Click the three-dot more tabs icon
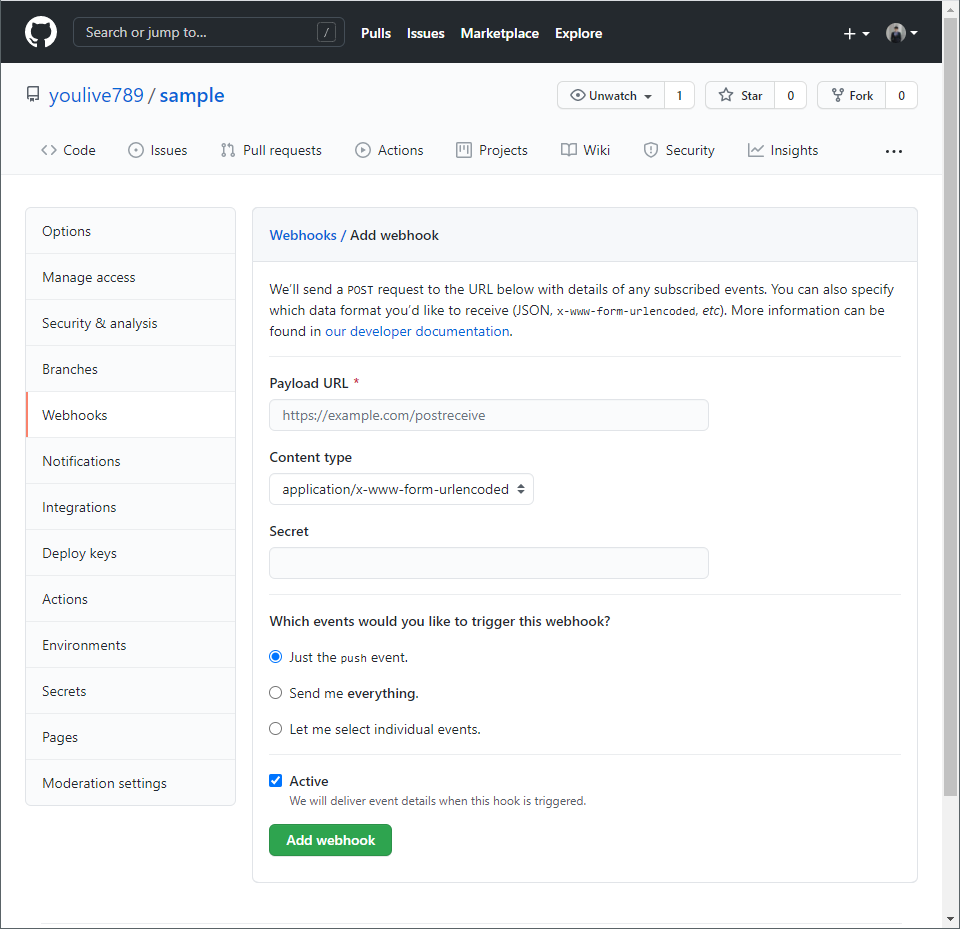The image size is (960, 929). tap(893, 151)
